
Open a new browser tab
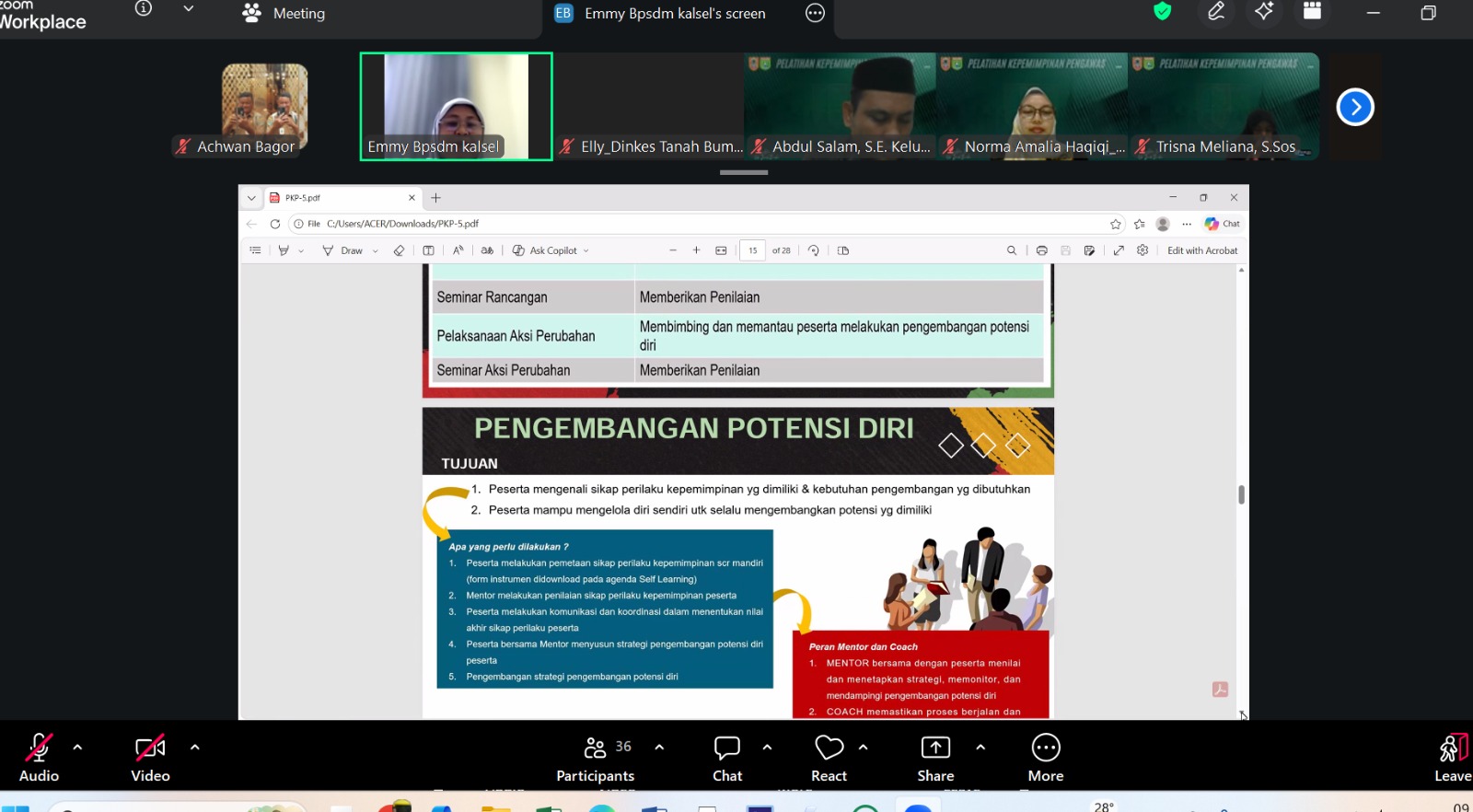[435, 198]
